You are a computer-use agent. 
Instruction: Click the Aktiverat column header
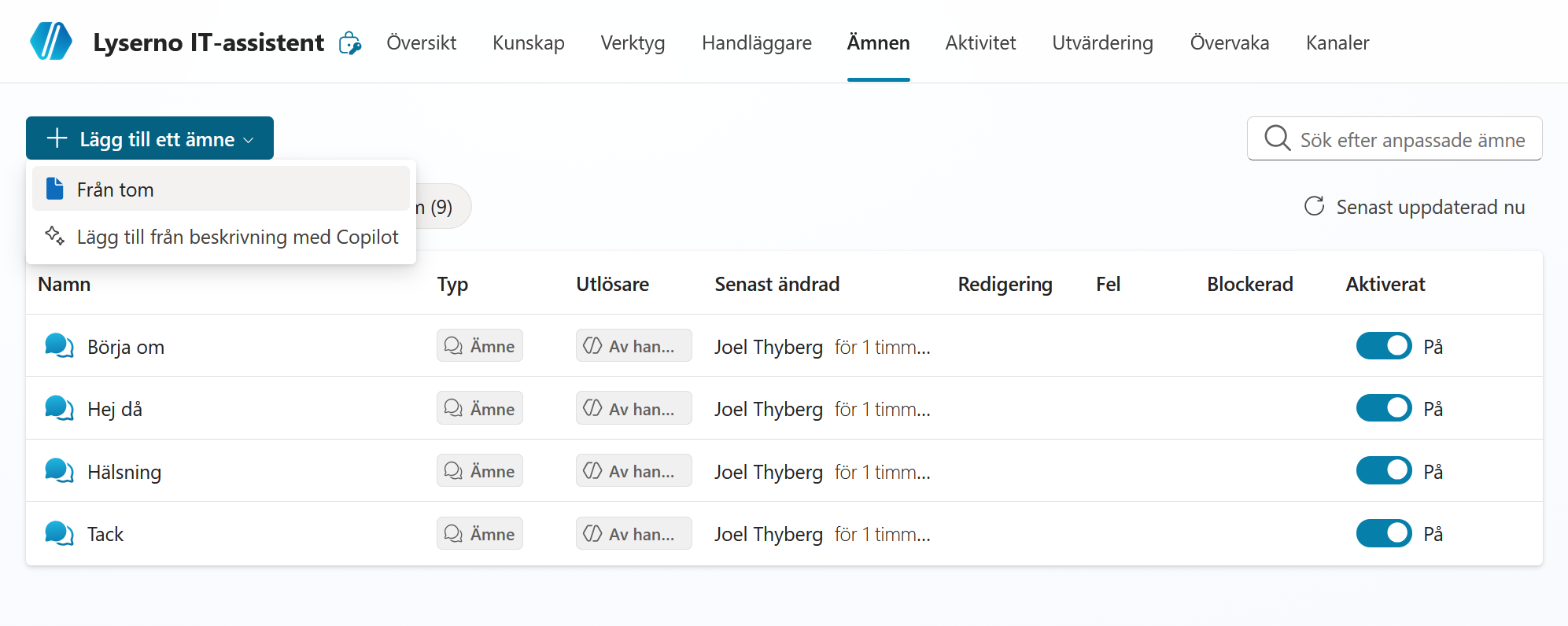tap(1385, 284)
